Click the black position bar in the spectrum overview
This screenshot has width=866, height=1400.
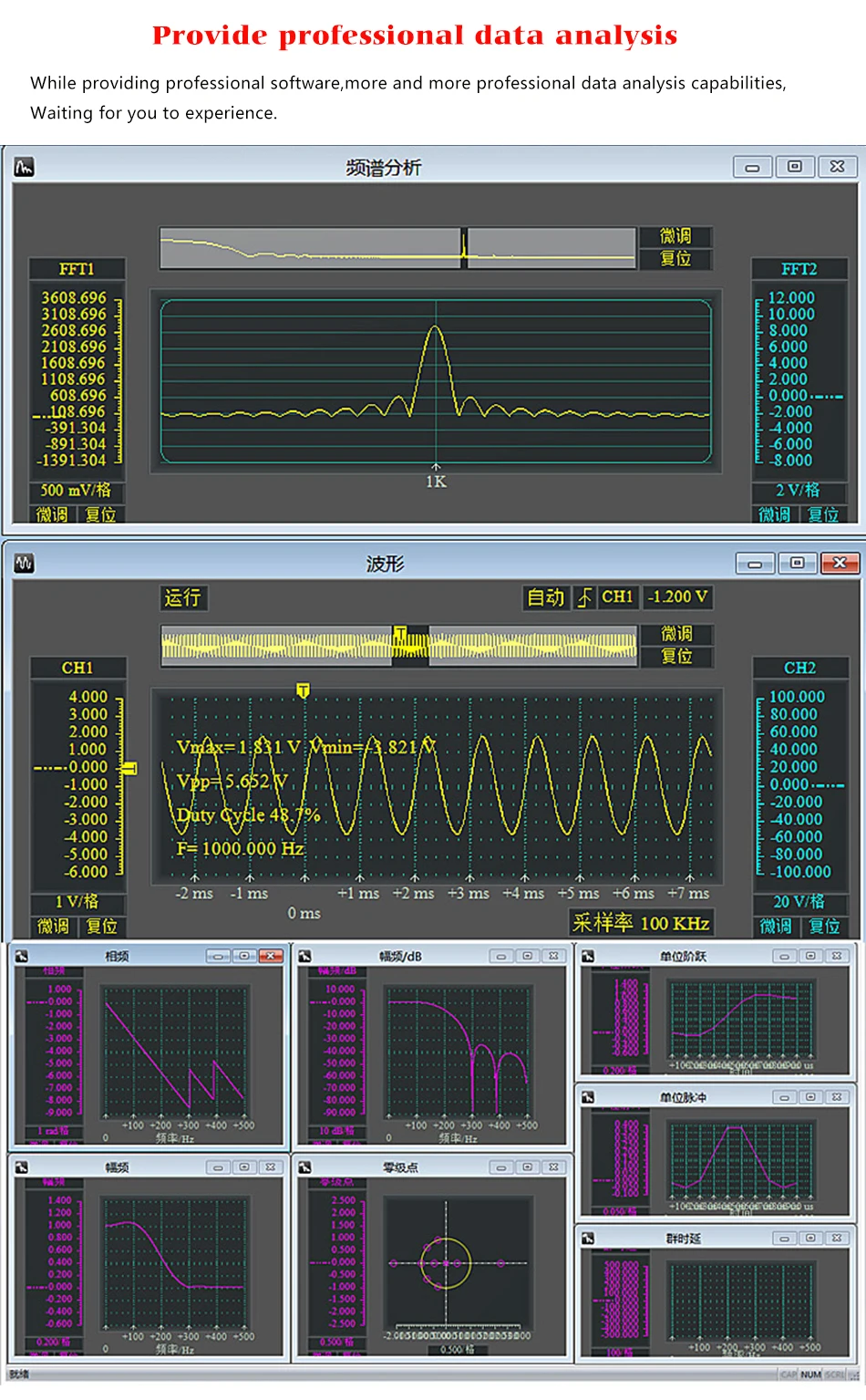464,247
